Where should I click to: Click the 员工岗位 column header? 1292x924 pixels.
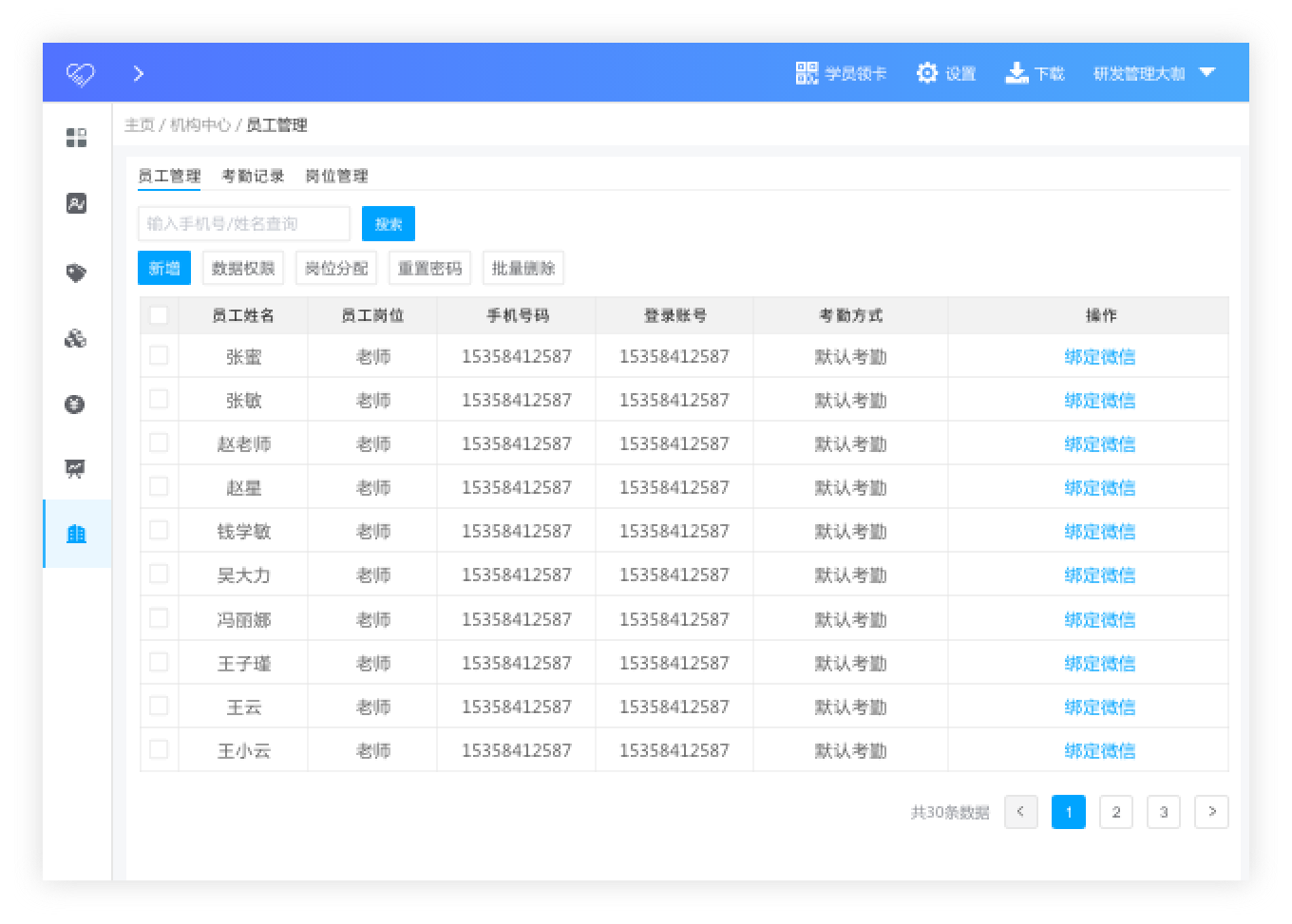pos(372,315)
